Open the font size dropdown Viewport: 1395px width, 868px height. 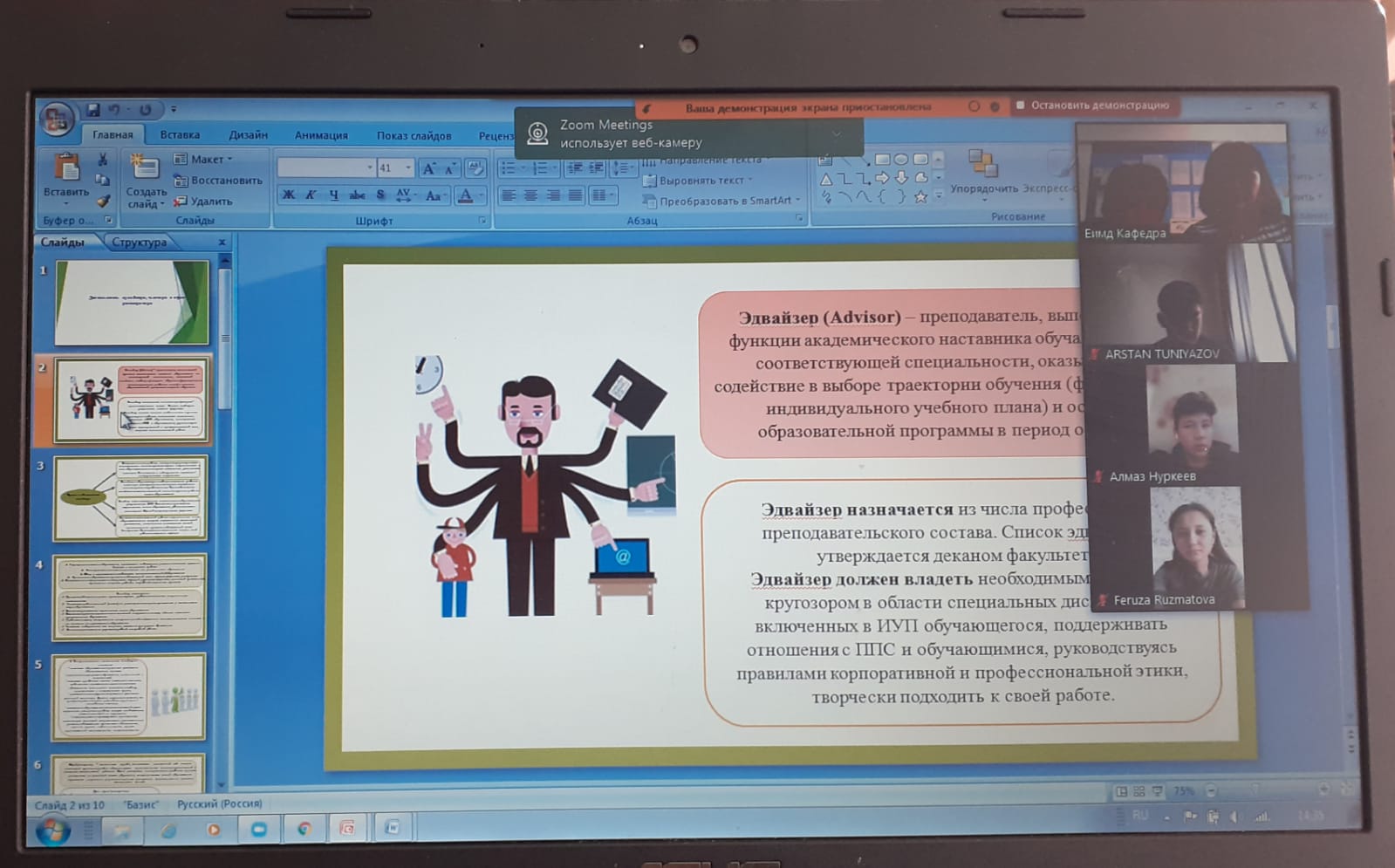click(x=407, y=167)
